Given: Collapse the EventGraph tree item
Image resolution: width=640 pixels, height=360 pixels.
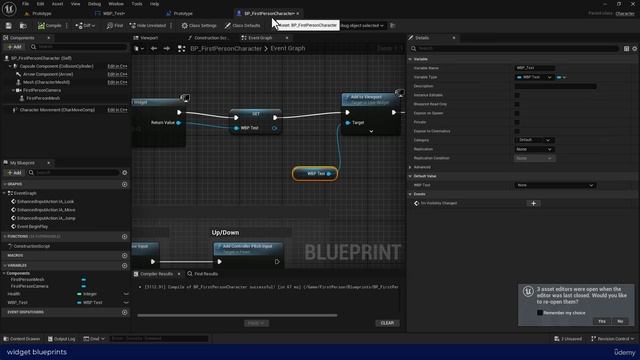Looking at the screenshot, I should pos(5,193).
